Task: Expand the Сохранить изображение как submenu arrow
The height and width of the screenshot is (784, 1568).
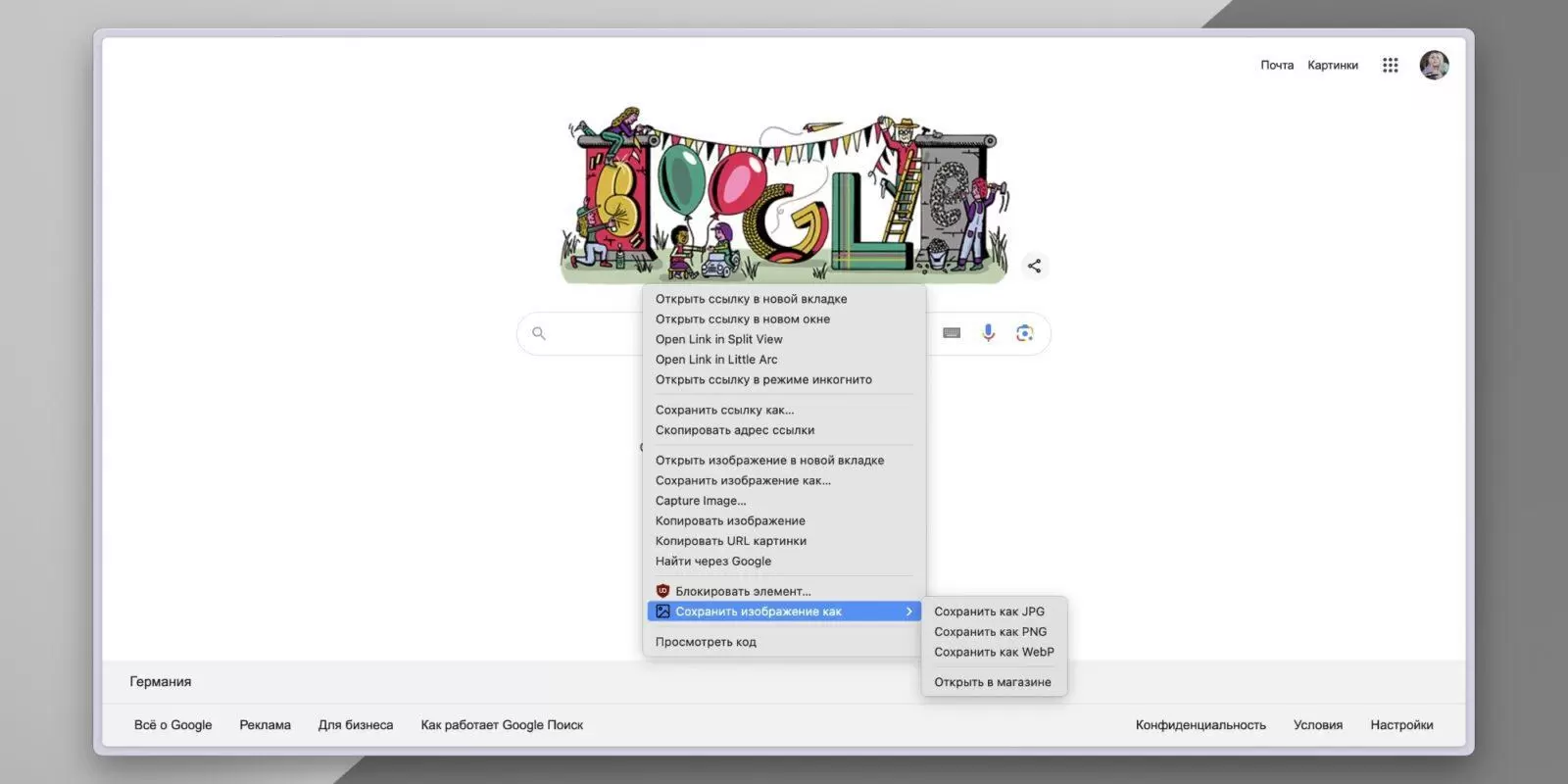Action: pos(909,612)
